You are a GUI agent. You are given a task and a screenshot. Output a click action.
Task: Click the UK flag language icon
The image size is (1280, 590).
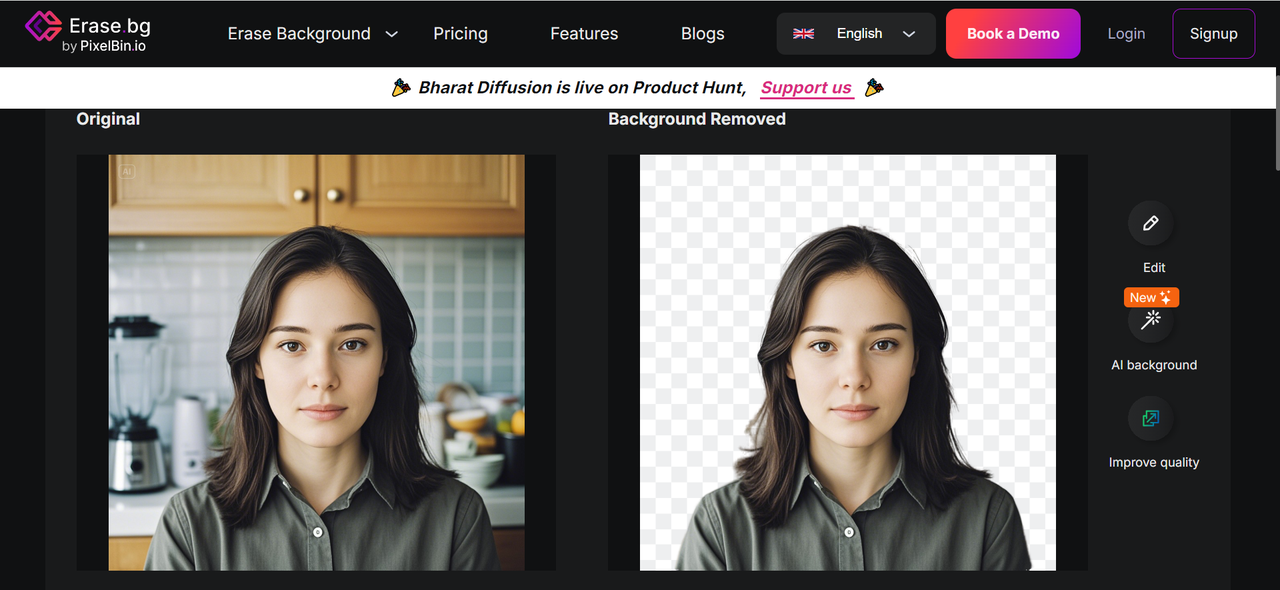point(803,34)
